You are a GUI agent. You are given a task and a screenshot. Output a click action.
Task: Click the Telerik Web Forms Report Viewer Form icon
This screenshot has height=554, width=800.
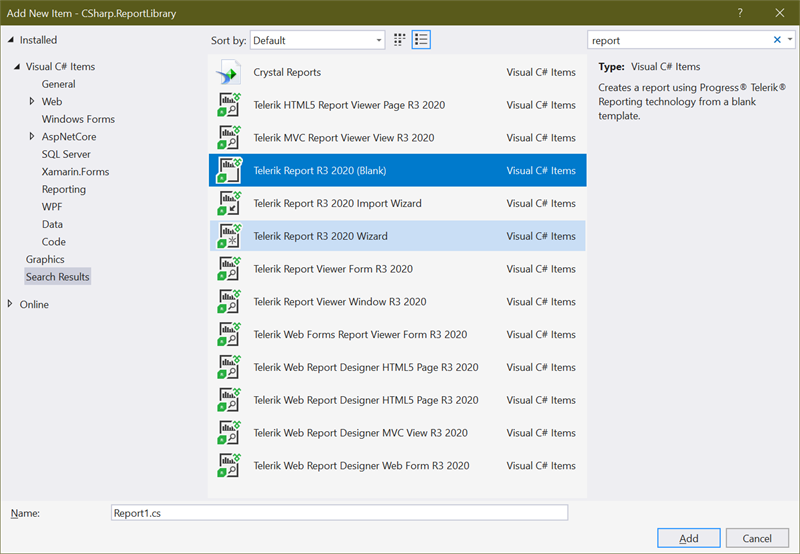point(229,334)
